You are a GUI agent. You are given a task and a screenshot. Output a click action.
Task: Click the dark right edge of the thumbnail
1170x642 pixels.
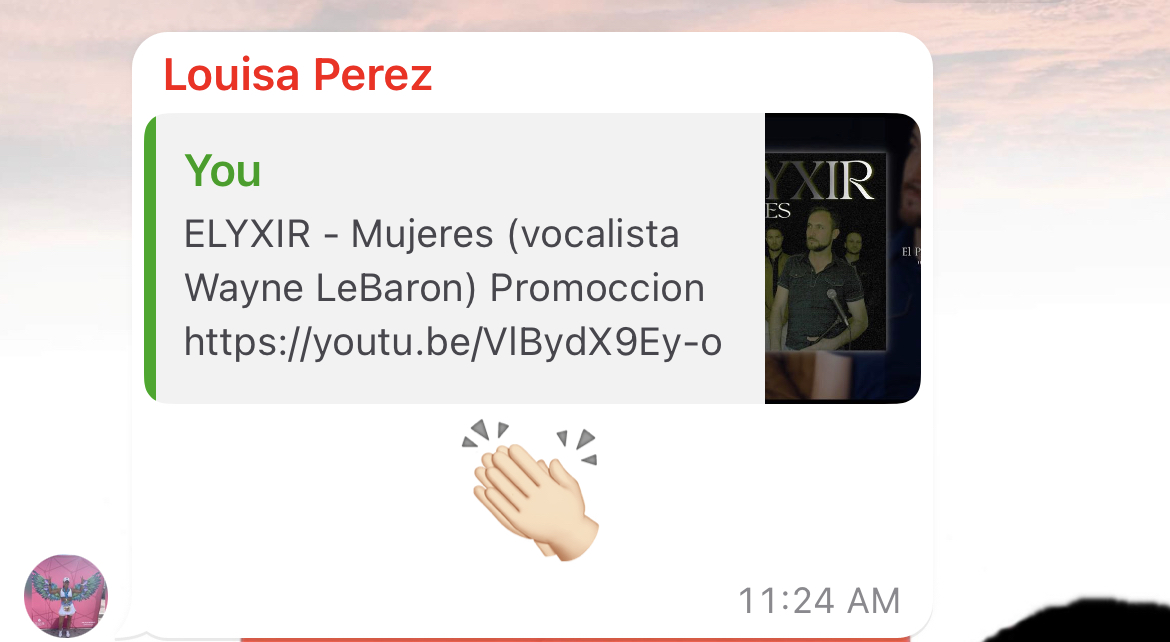coord(904,258)
